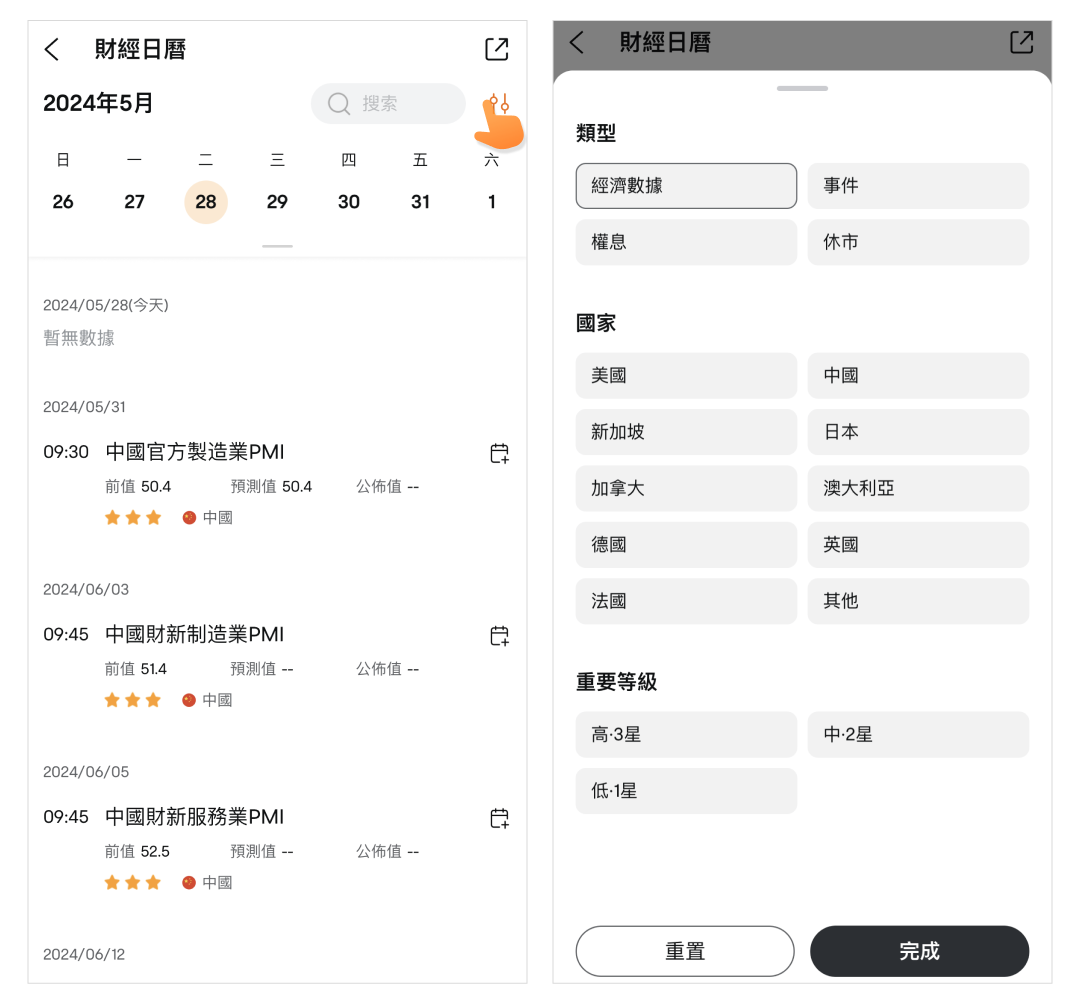Screen dimensions: 1080x1004
Task: Expand the calendar using the handle below dates
Action: click(x=277, y=246)
